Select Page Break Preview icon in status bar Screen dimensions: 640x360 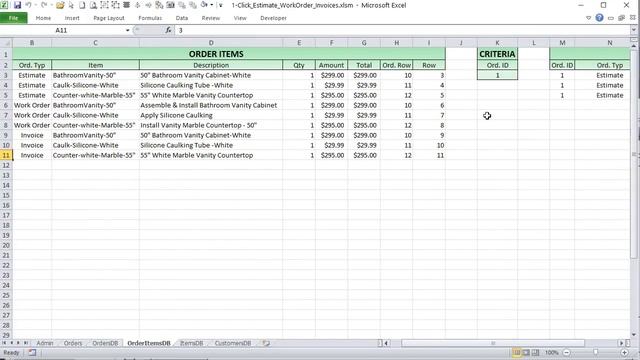[x=536, y=352]
